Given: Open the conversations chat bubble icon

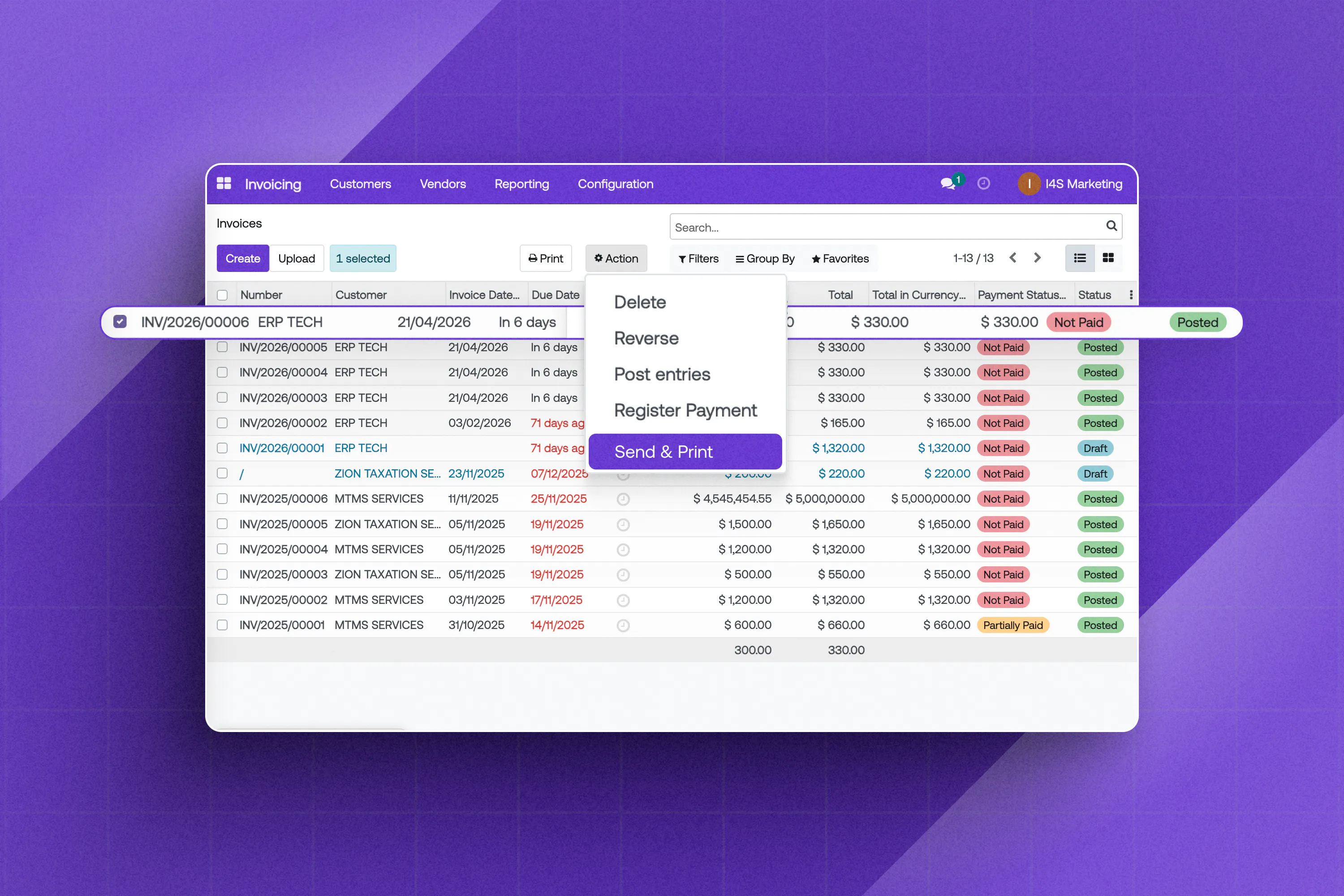Looking at the screenshot, I should click(x=948, y=183).
